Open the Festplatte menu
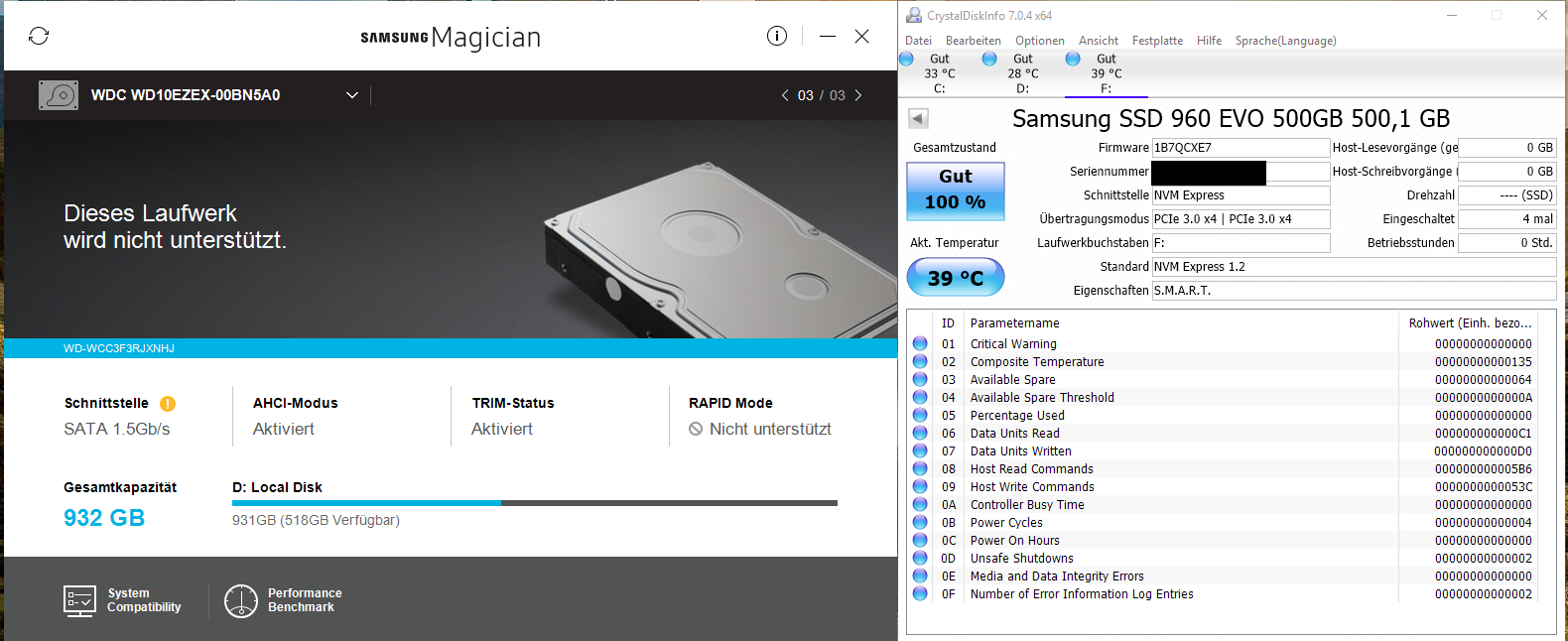 click(x=1157, y=41)
